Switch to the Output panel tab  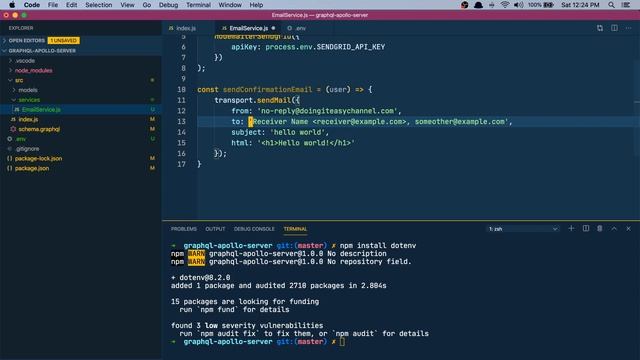pyautogui.click(x=215, y=229)
